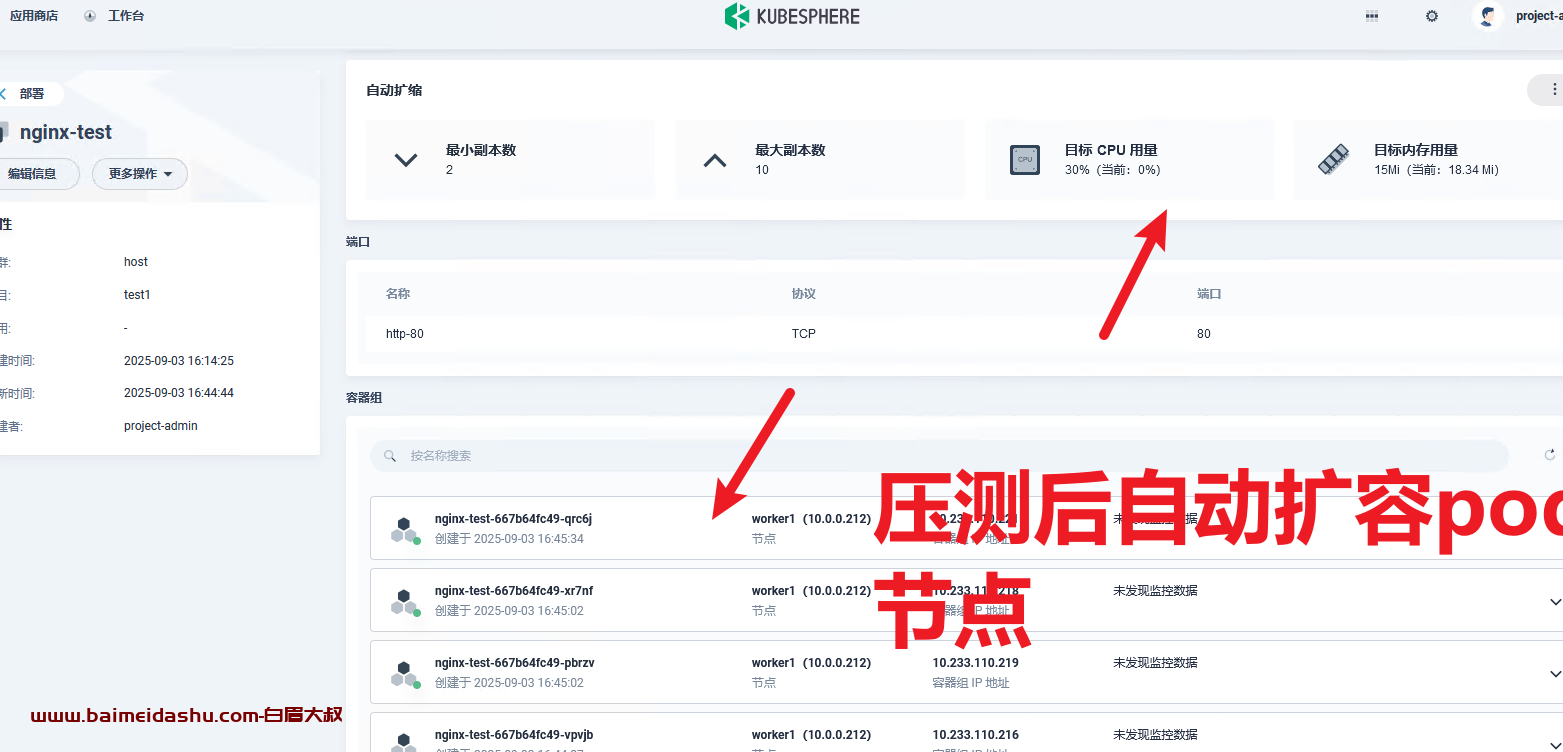Click worker1 node of pod xr7nf
The width and height of the screenshot is (1563, 752).
(811, 591)
